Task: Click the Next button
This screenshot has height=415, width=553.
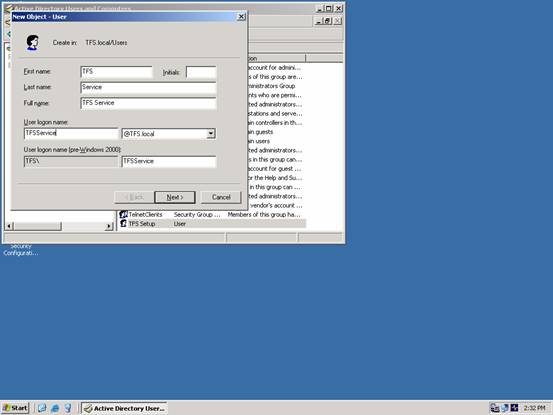Action: pos(175,197)
